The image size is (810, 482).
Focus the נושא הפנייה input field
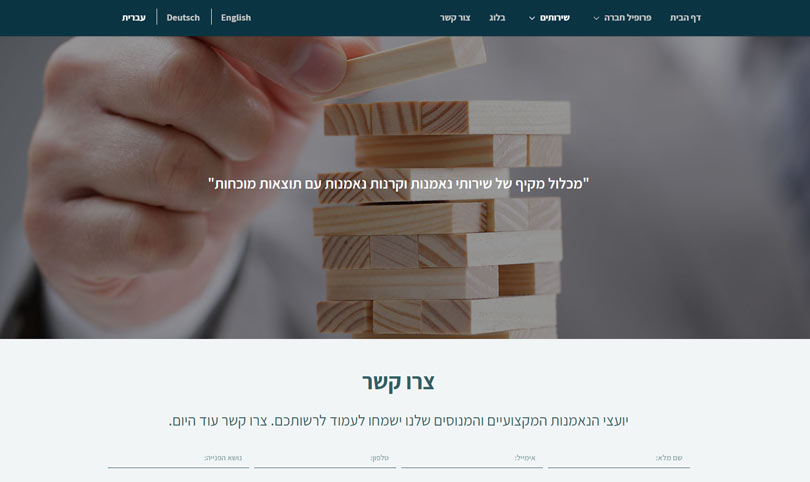(178, 458)
